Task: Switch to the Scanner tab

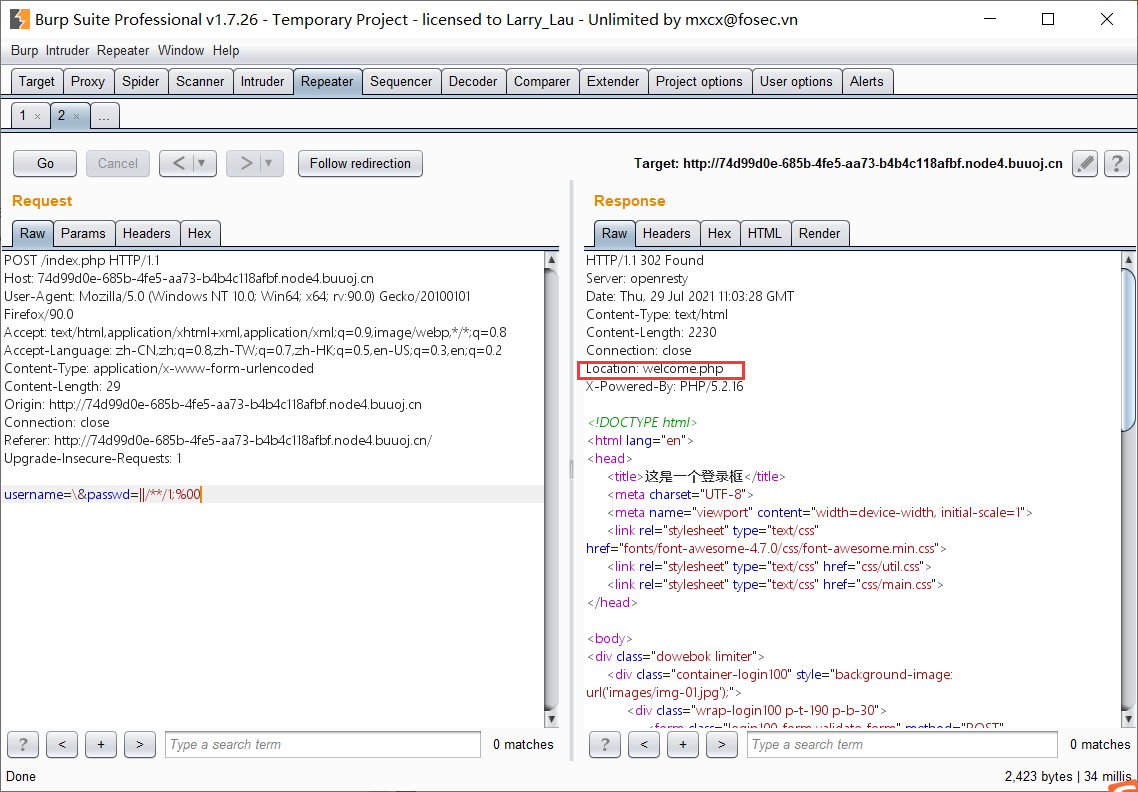Action: (x=200, y=81)
